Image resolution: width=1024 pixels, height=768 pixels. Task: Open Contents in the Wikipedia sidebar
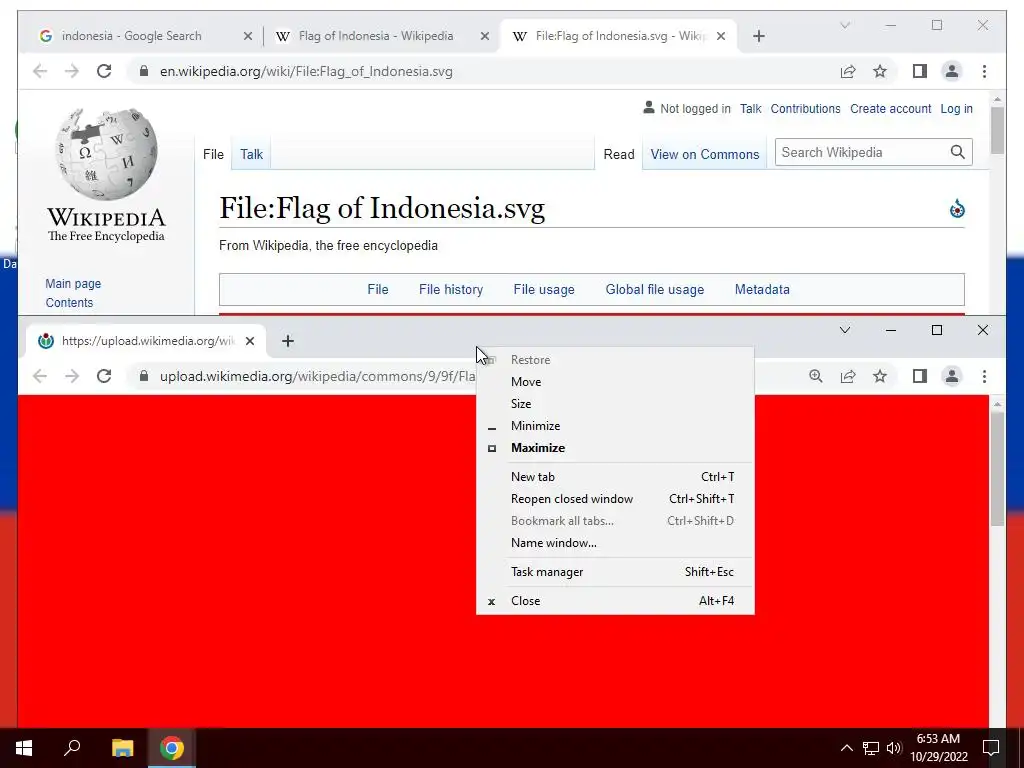[x=69, y=302]
